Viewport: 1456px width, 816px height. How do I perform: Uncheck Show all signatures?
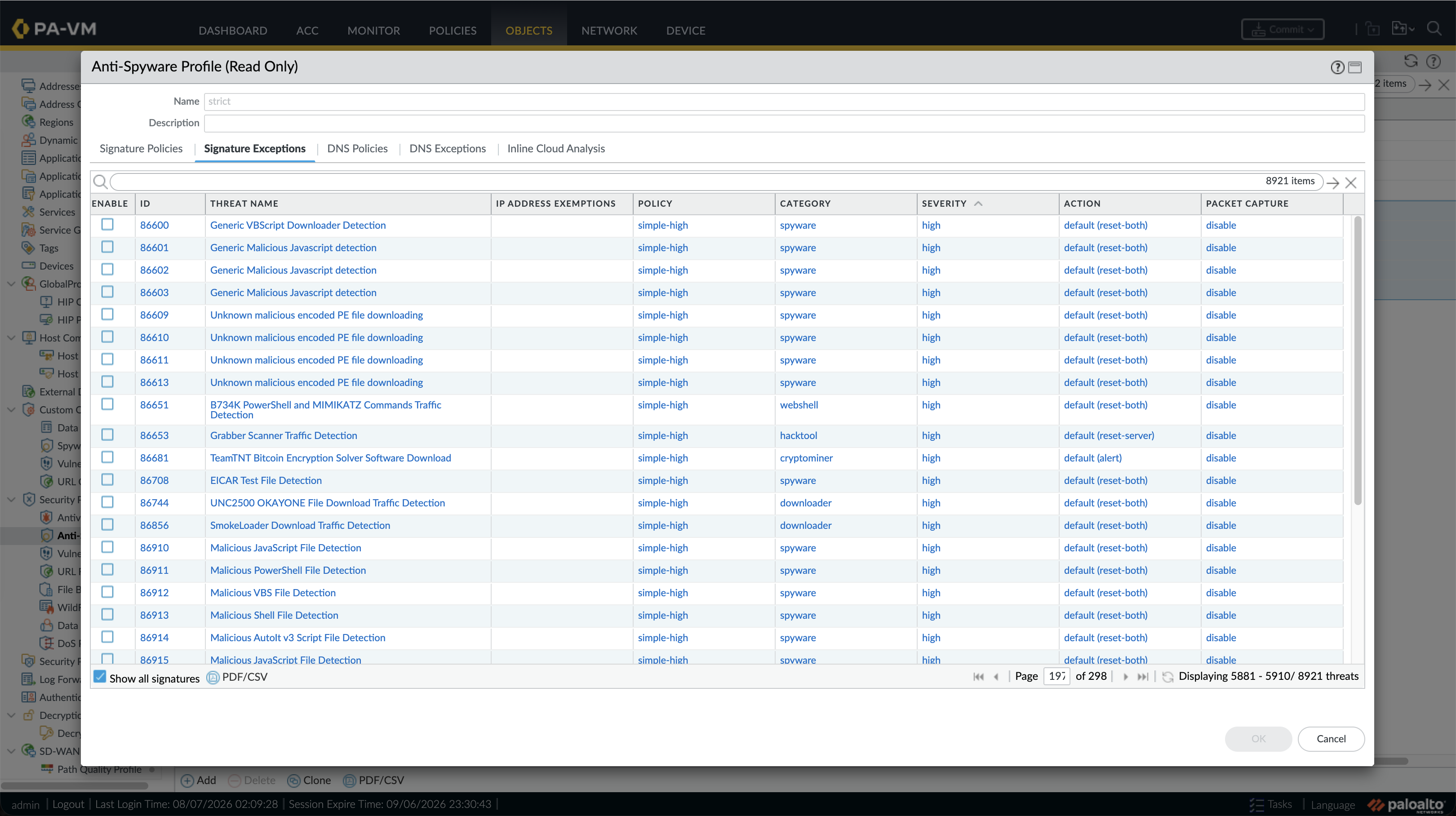click(x=99, y=677)
